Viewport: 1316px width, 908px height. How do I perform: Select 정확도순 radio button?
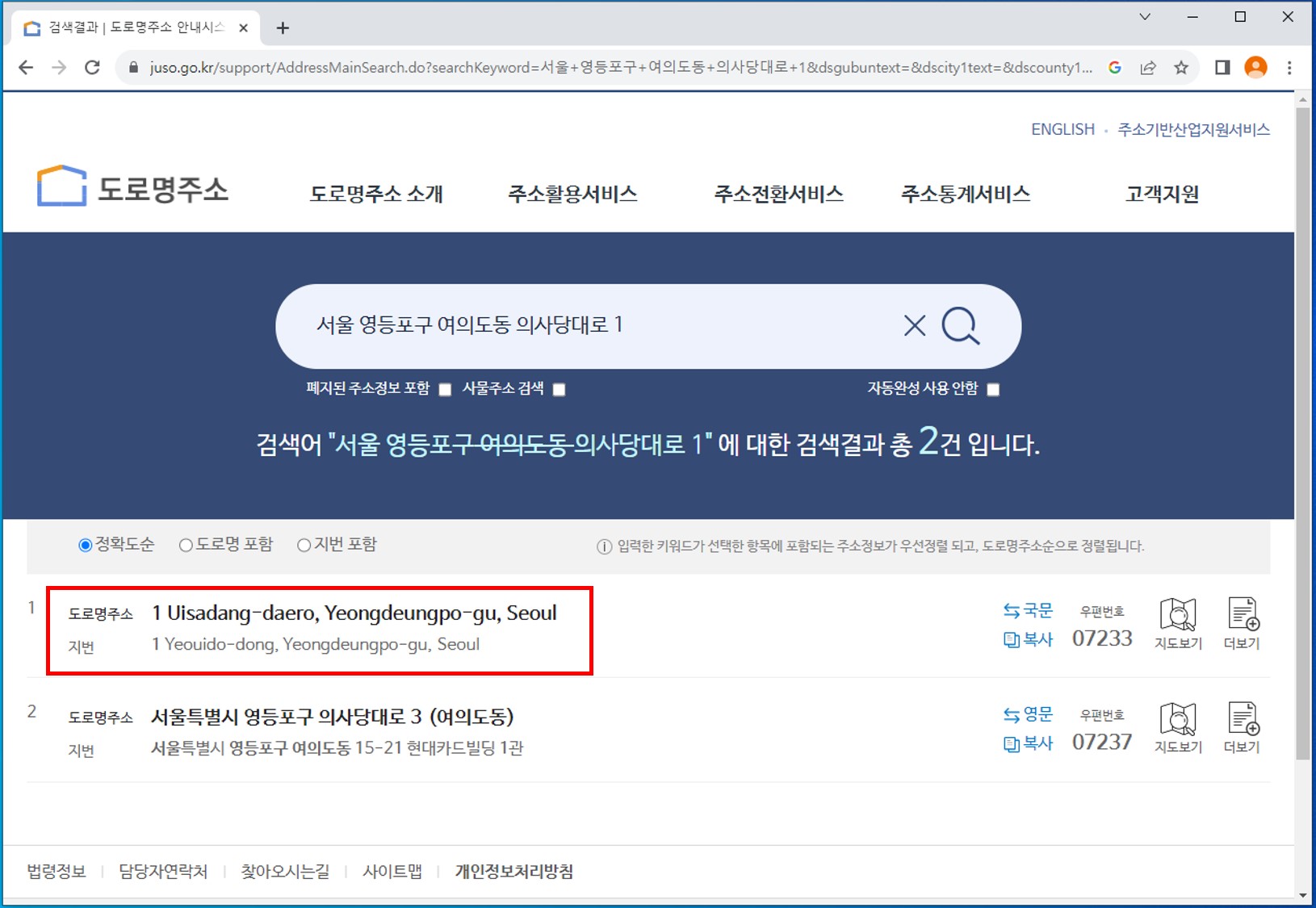85,546
